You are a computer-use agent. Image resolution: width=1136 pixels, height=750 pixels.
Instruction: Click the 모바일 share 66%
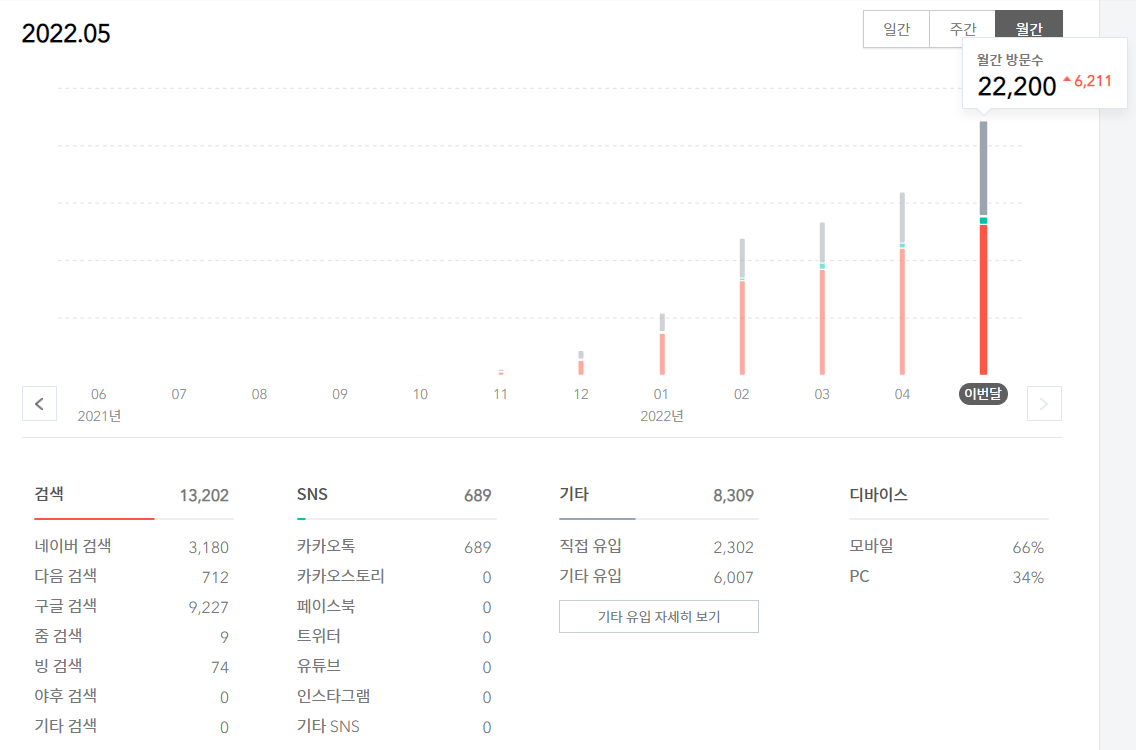(x=1028, y=548)
